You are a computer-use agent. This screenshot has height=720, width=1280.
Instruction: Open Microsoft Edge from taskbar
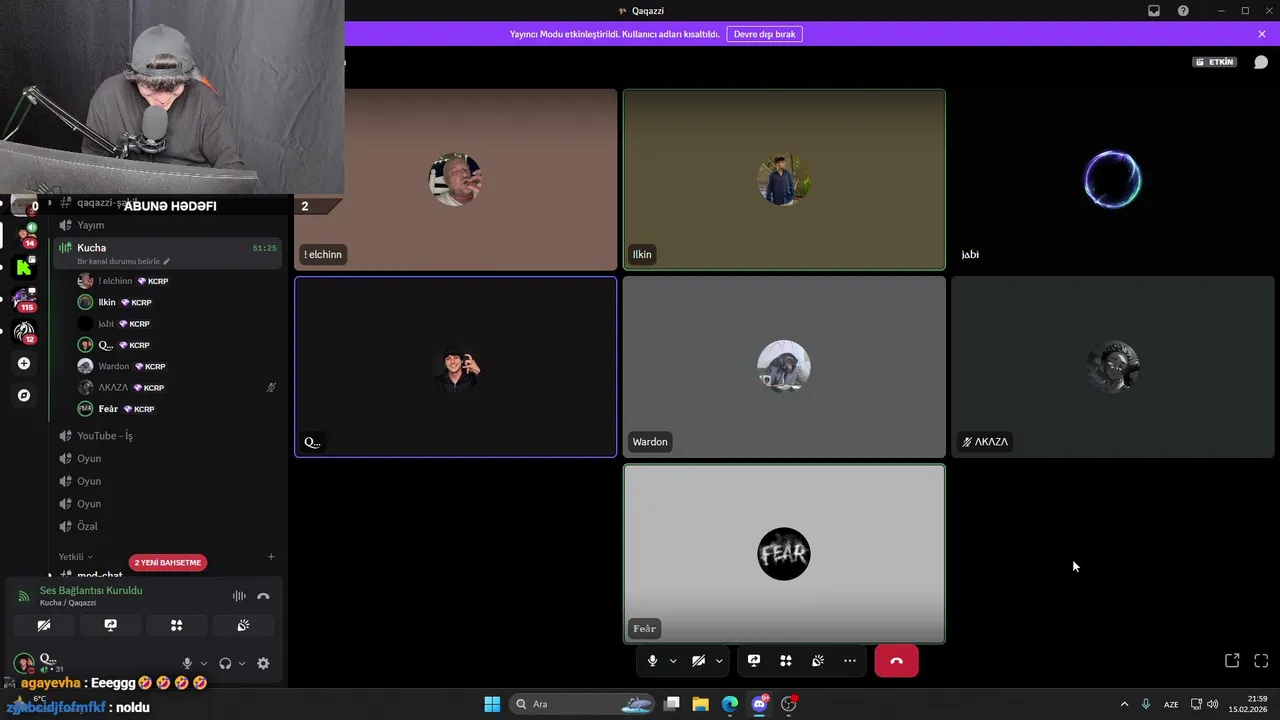tap(730, 704)
